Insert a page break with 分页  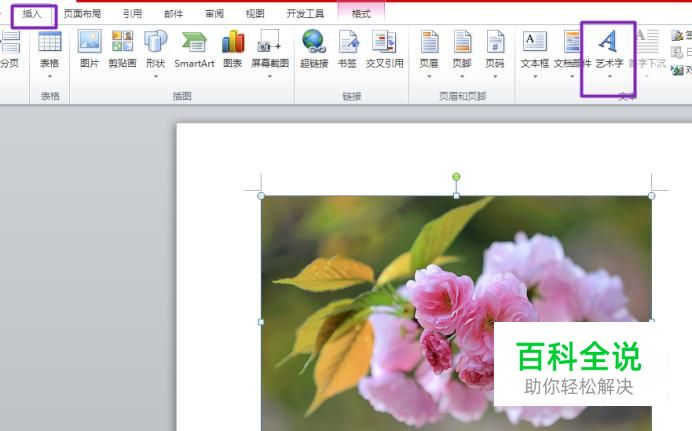pos(10,49)
